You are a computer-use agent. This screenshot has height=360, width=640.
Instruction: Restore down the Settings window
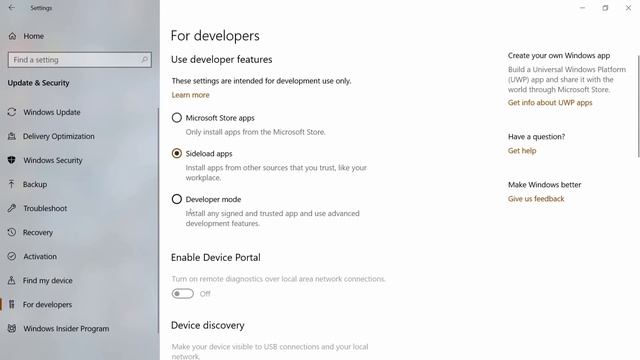[x=605, y=8]
